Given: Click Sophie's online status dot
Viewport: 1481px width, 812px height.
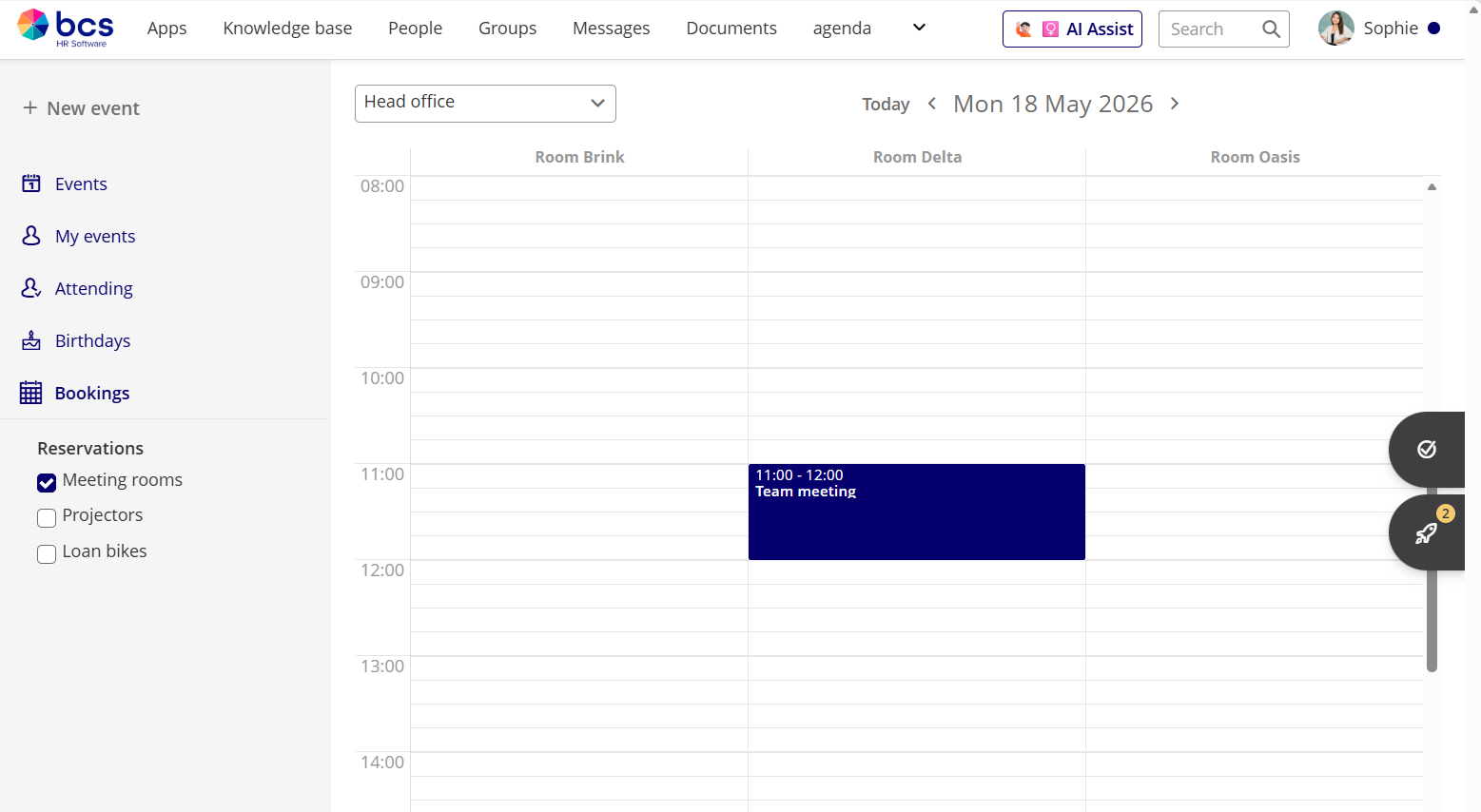Looking at the screenshot, I should (1433, 29).
